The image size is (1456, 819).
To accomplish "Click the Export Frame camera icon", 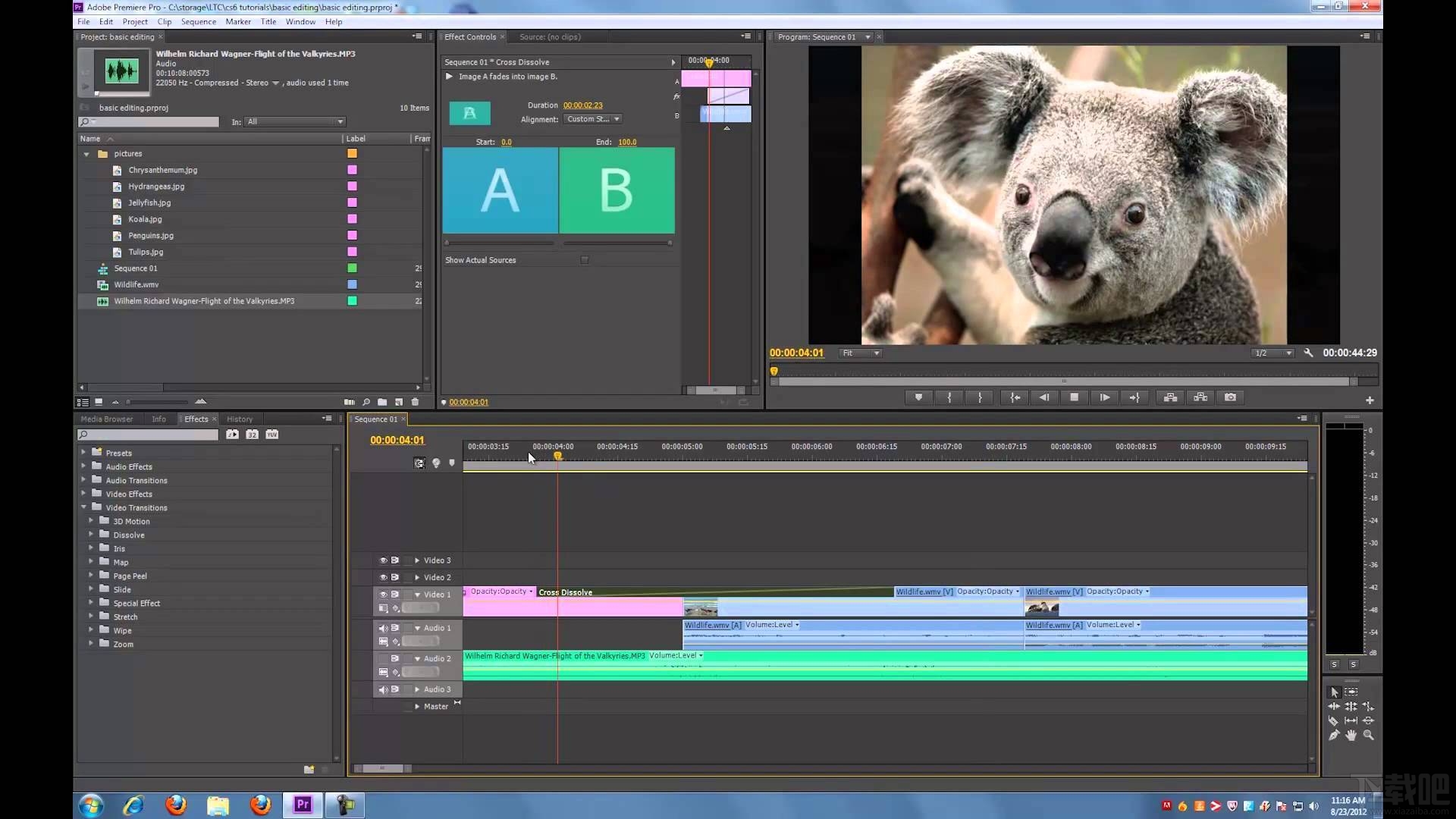I will (1230, 397).
